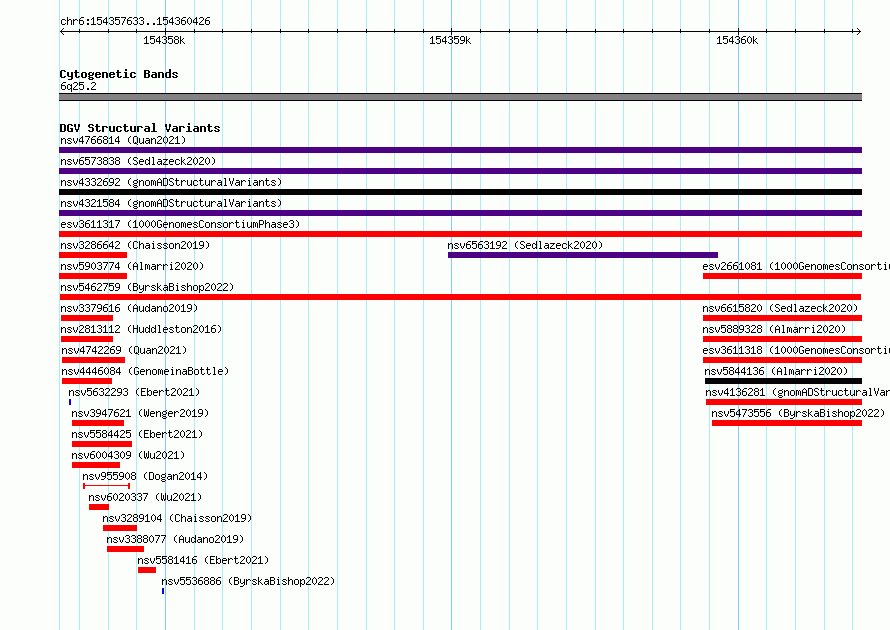
Task: Select the esv2661081 1000Genomes label
Action: (796, 266)
